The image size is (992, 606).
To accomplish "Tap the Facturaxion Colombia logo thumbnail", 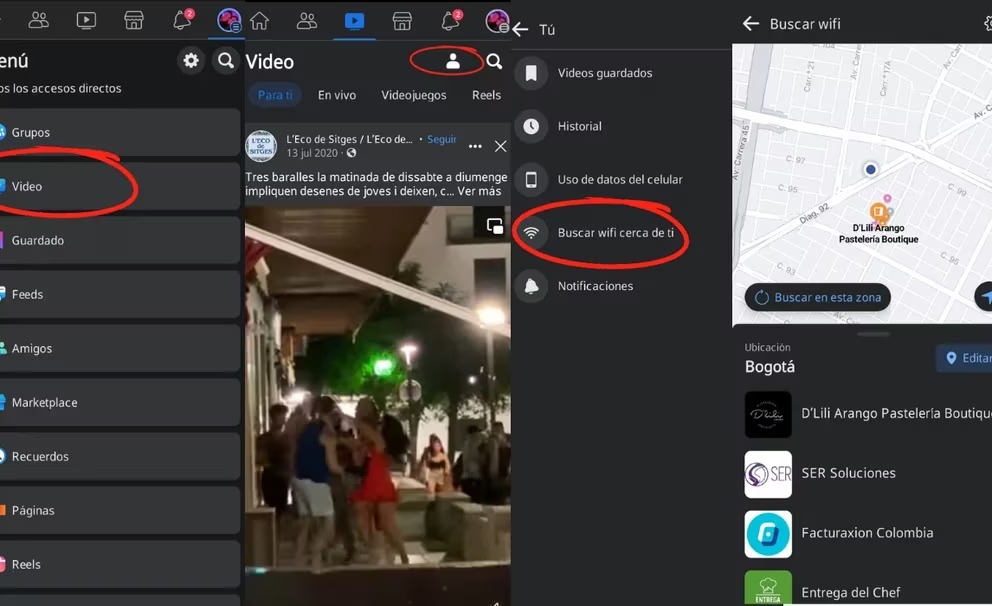I will click(768, 534).
